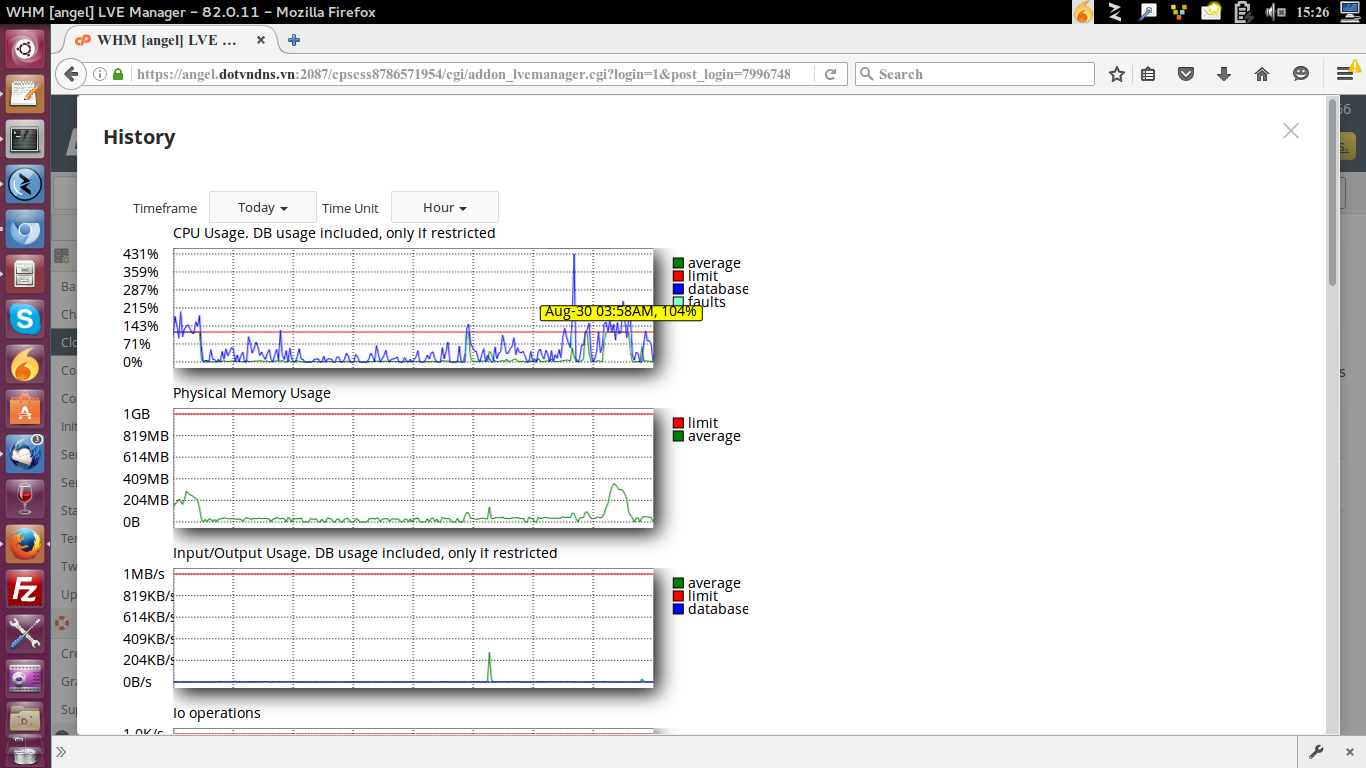Open the Timeframe Today dropdown

click(x=263, y=207)
